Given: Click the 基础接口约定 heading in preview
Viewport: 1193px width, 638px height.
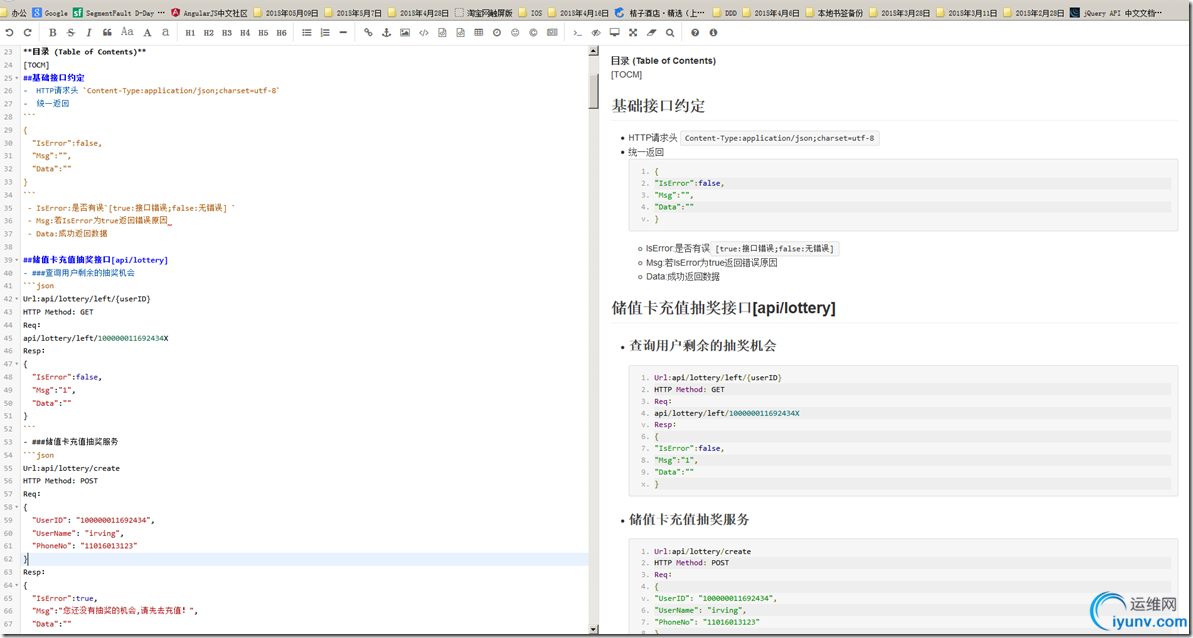Looking at the screenshot, I should 658,106.
